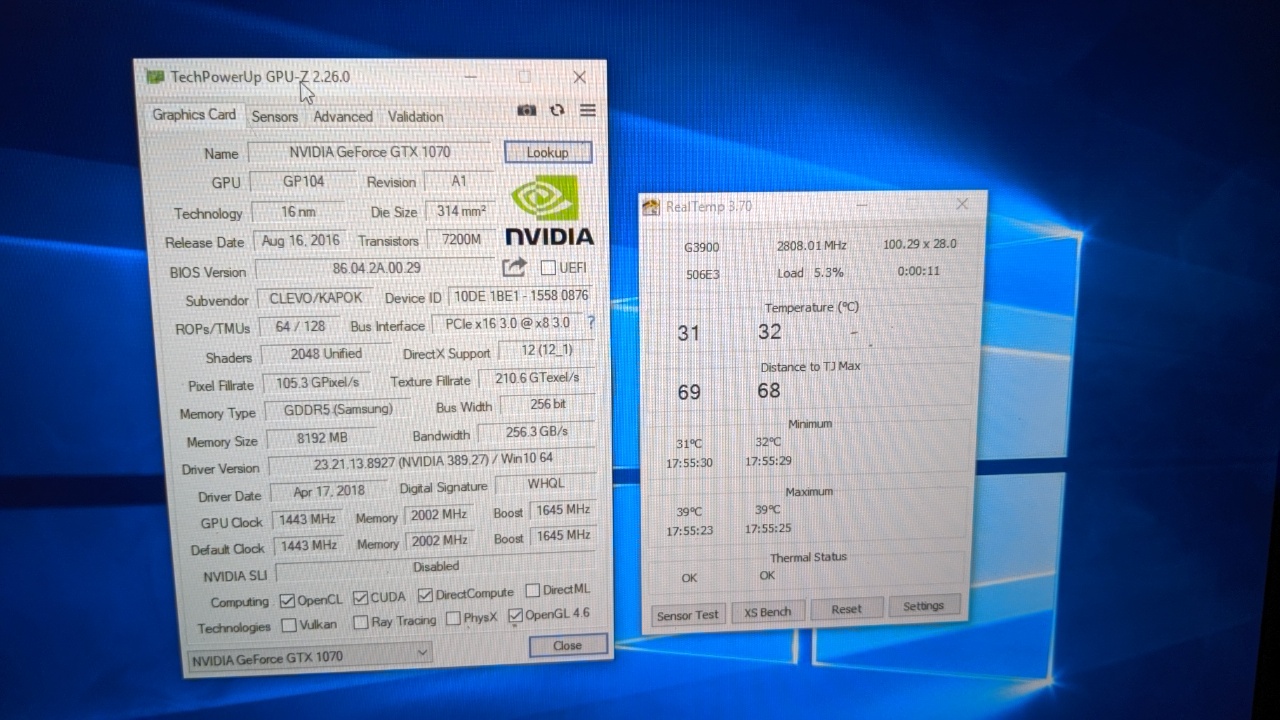Click RealTemp G3900 CPU label
The width and height of the screenshot is (1280, 720).
701,248
